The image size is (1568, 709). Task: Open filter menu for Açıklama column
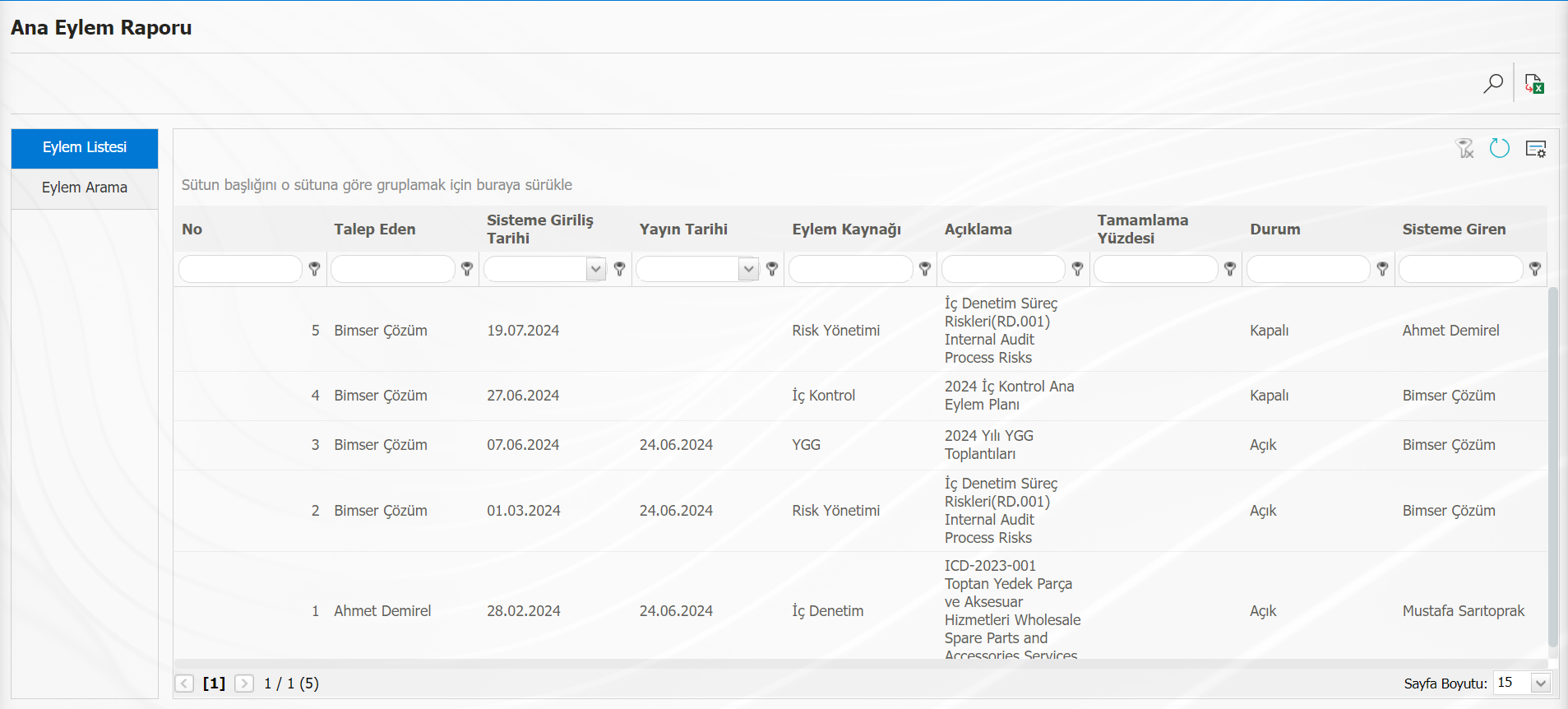pos(1078,269)
